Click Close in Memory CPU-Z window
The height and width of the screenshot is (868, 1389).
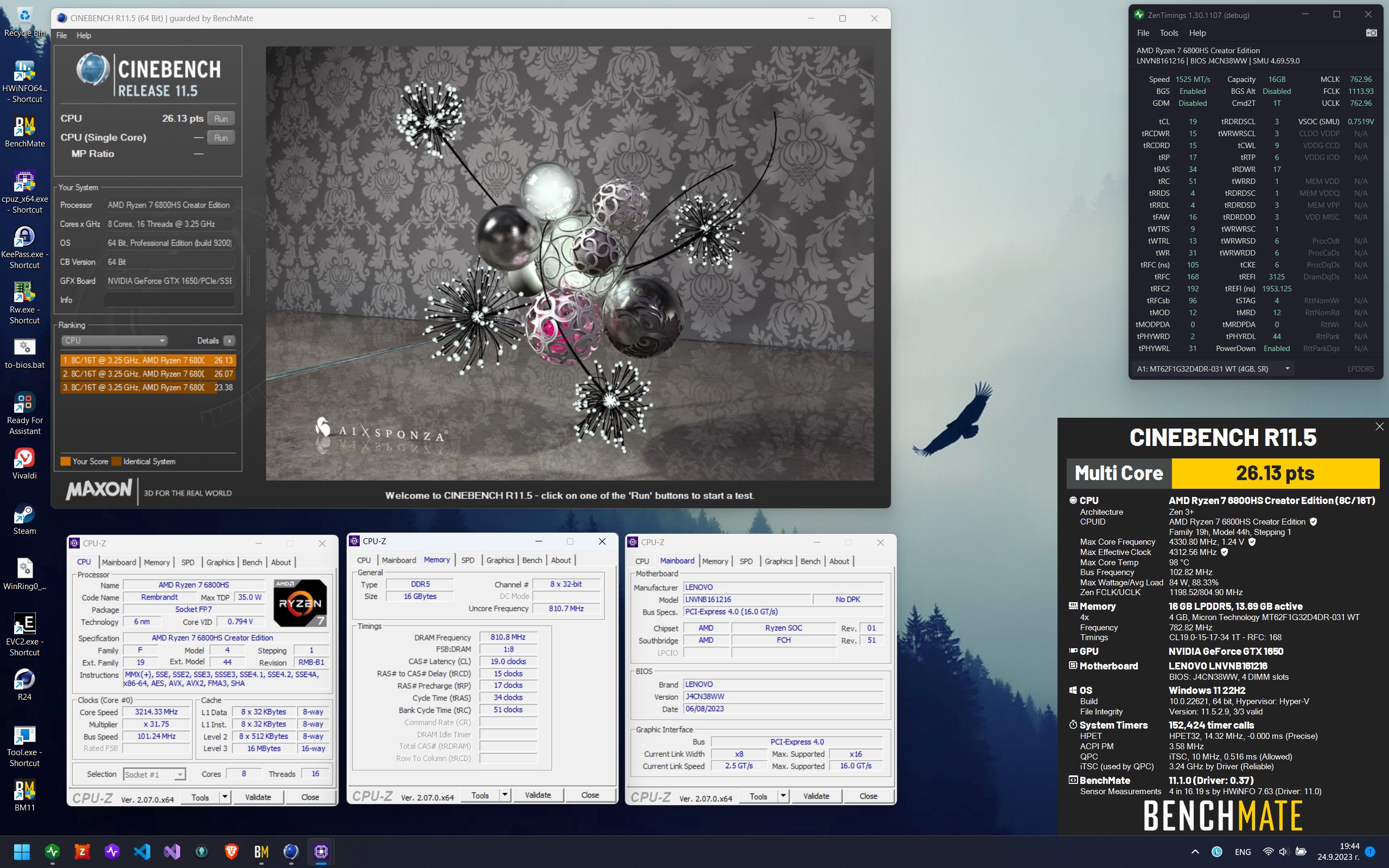[590, 795]
